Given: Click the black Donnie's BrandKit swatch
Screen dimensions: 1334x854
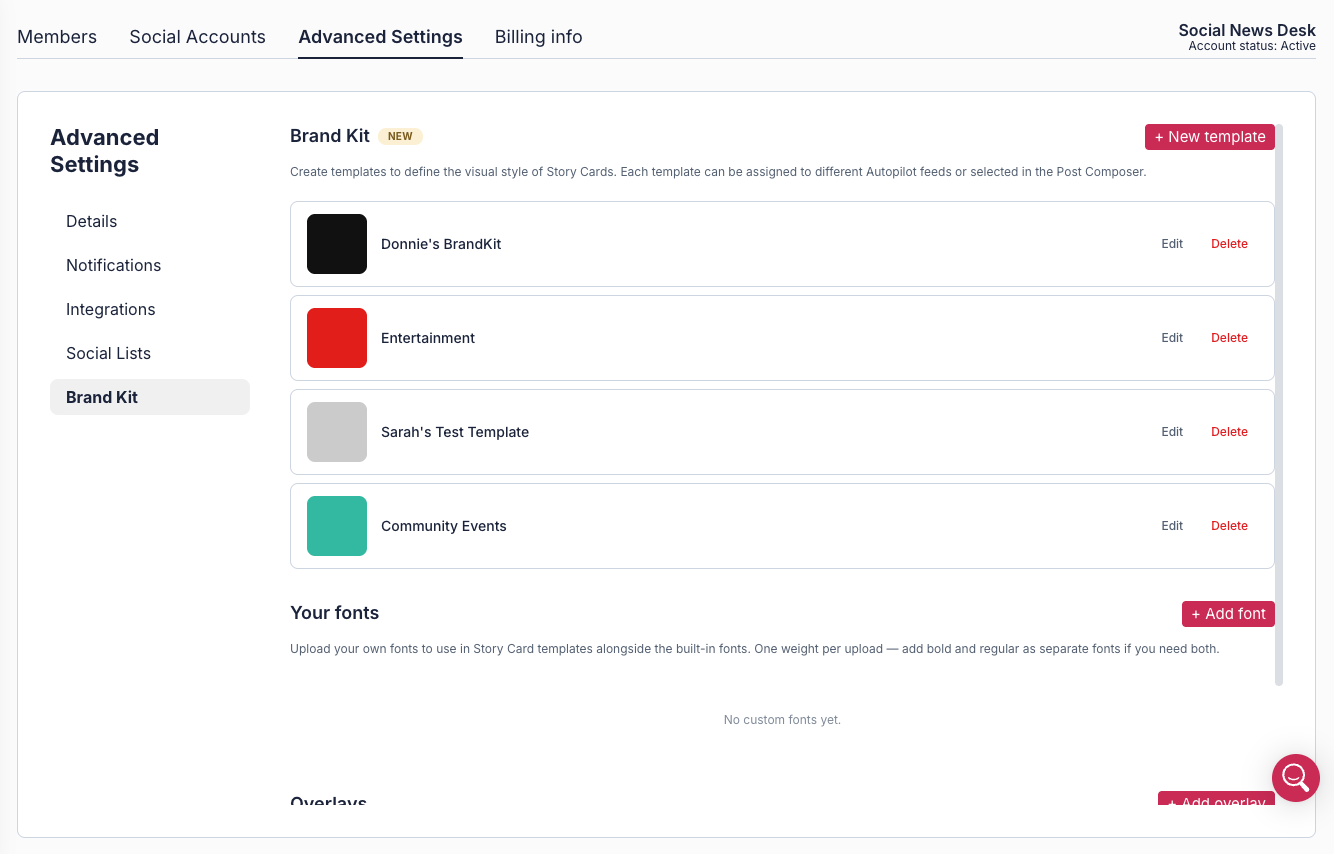Looking at the screenshot, I should [x=337, y=244].
